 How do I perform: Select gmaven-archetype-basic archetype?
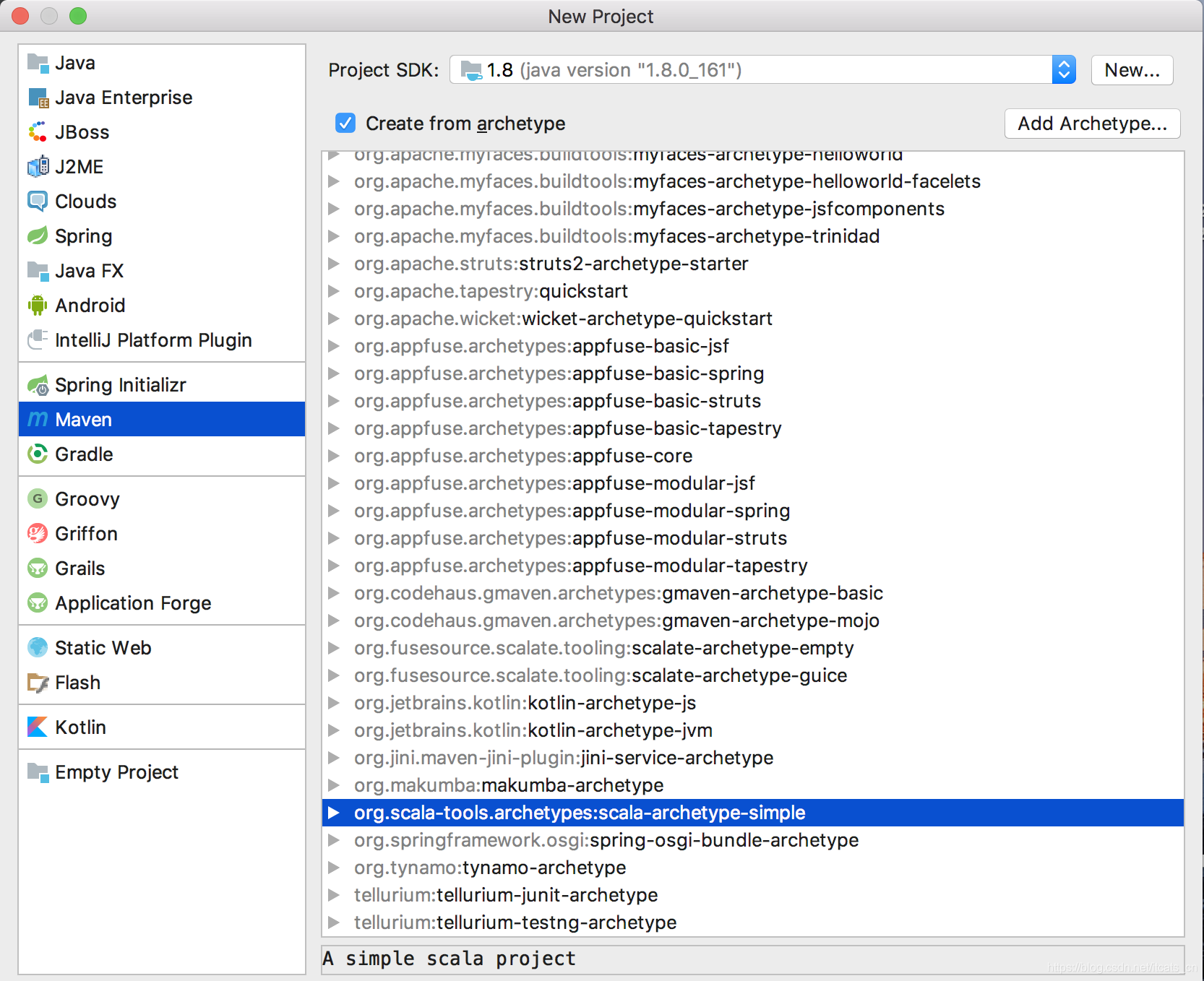(x=619, y=593)
